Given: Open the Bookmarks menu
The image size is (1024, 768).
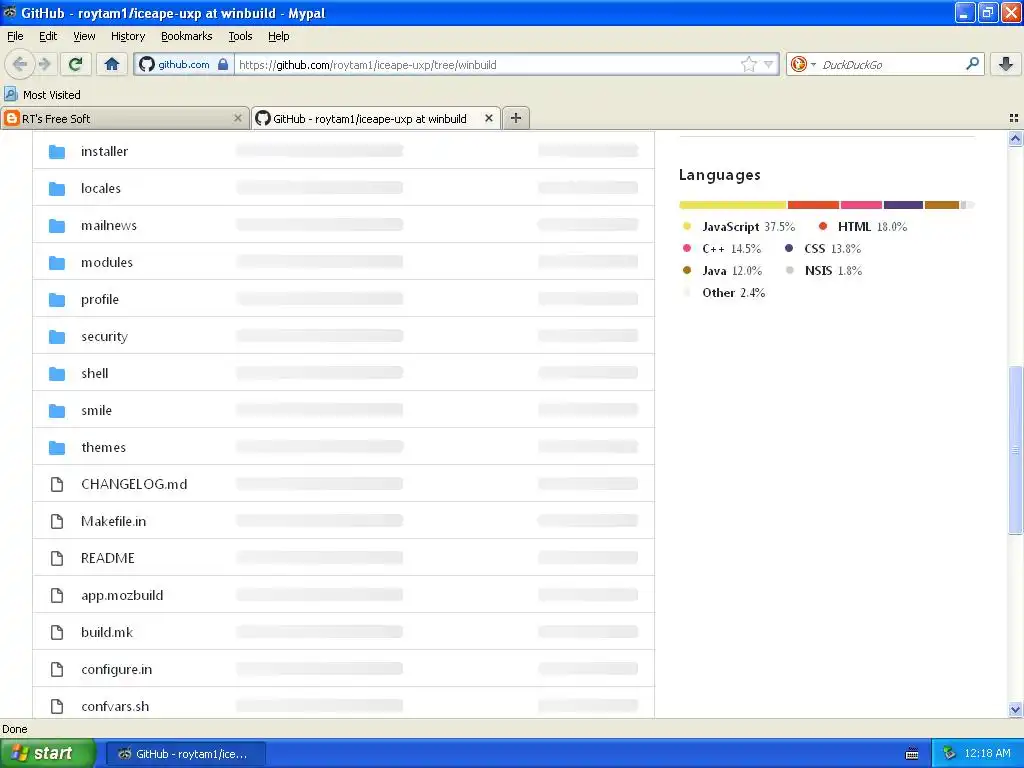Looking at the screenshot, I should click(187, 36).
